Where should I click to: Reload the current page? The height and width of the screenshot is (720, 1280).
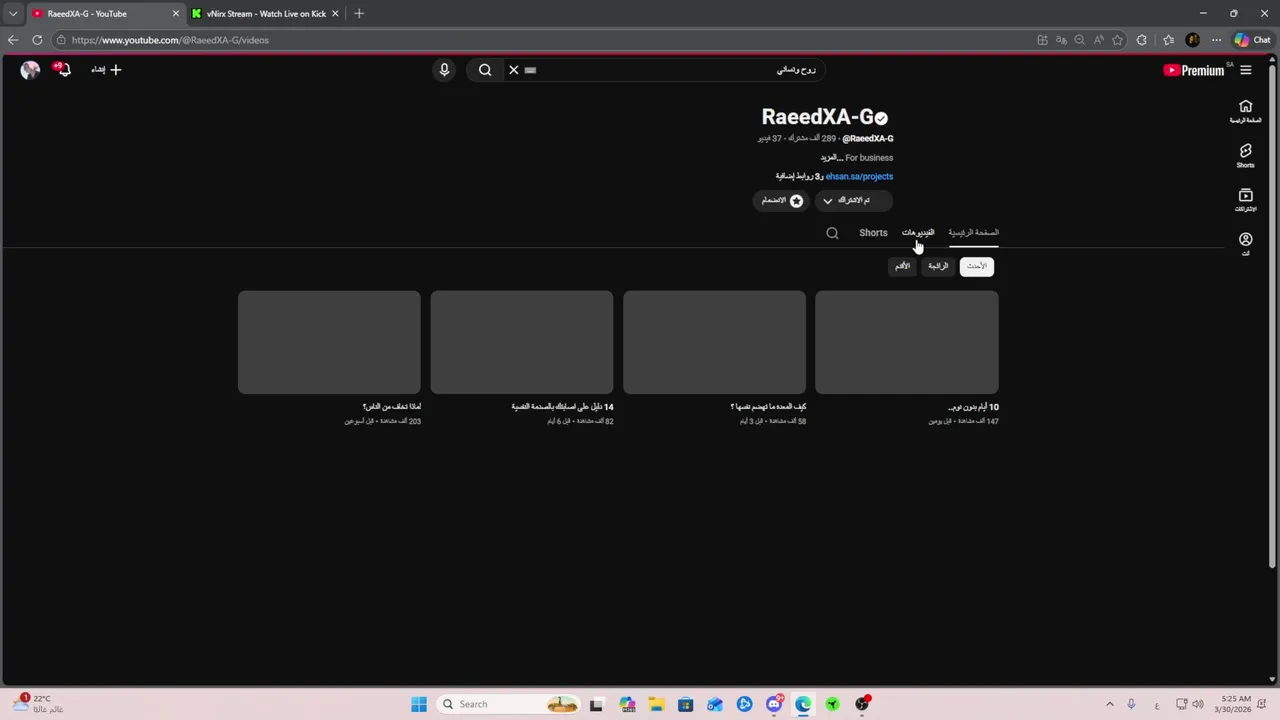[x=37, y=40]
